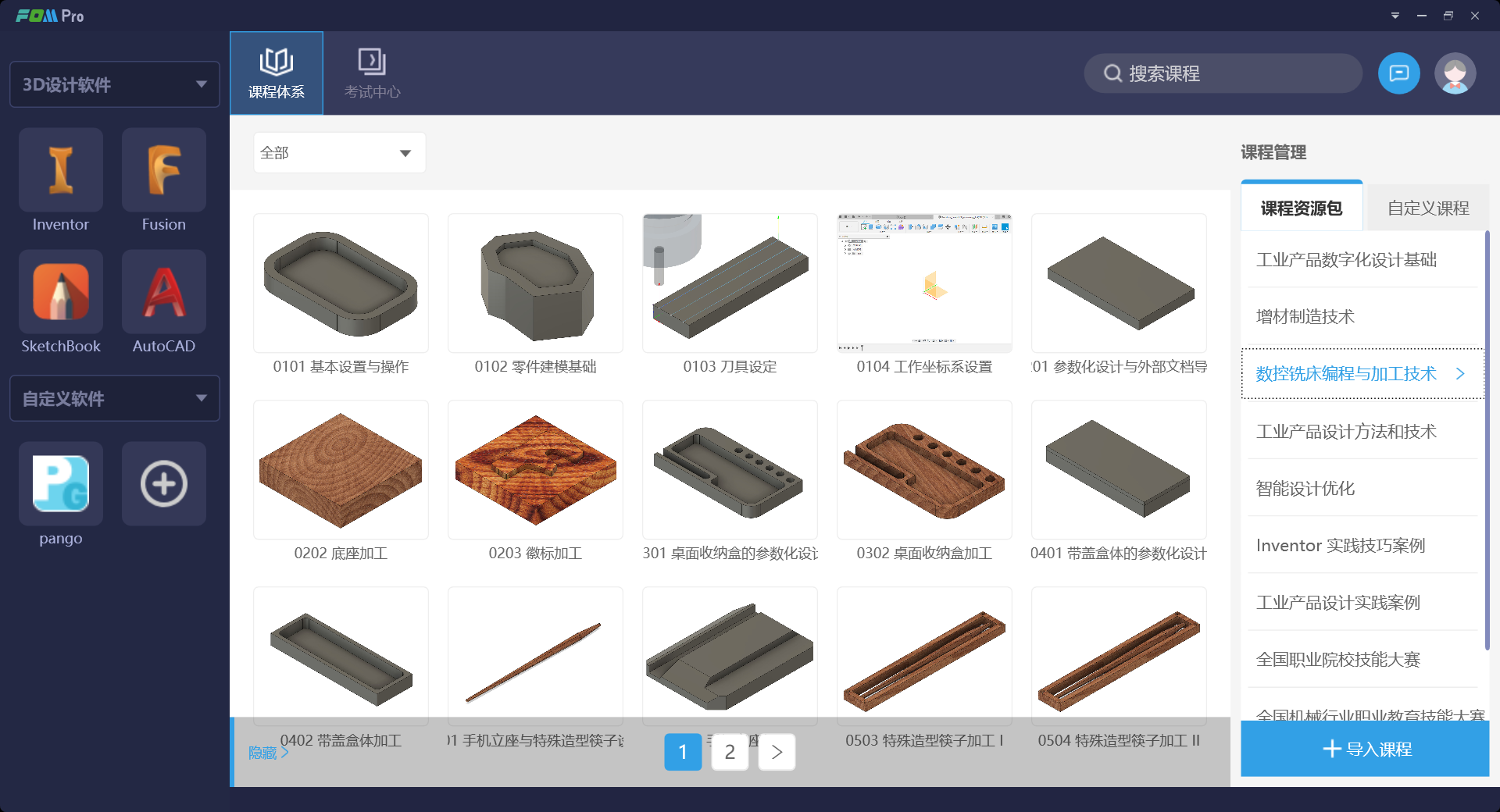This screenshot has width=1500, height=812.
Task: Expand 数控铣床编程与加工技术 chevron arrow
Action: (x=1460, y=374)
